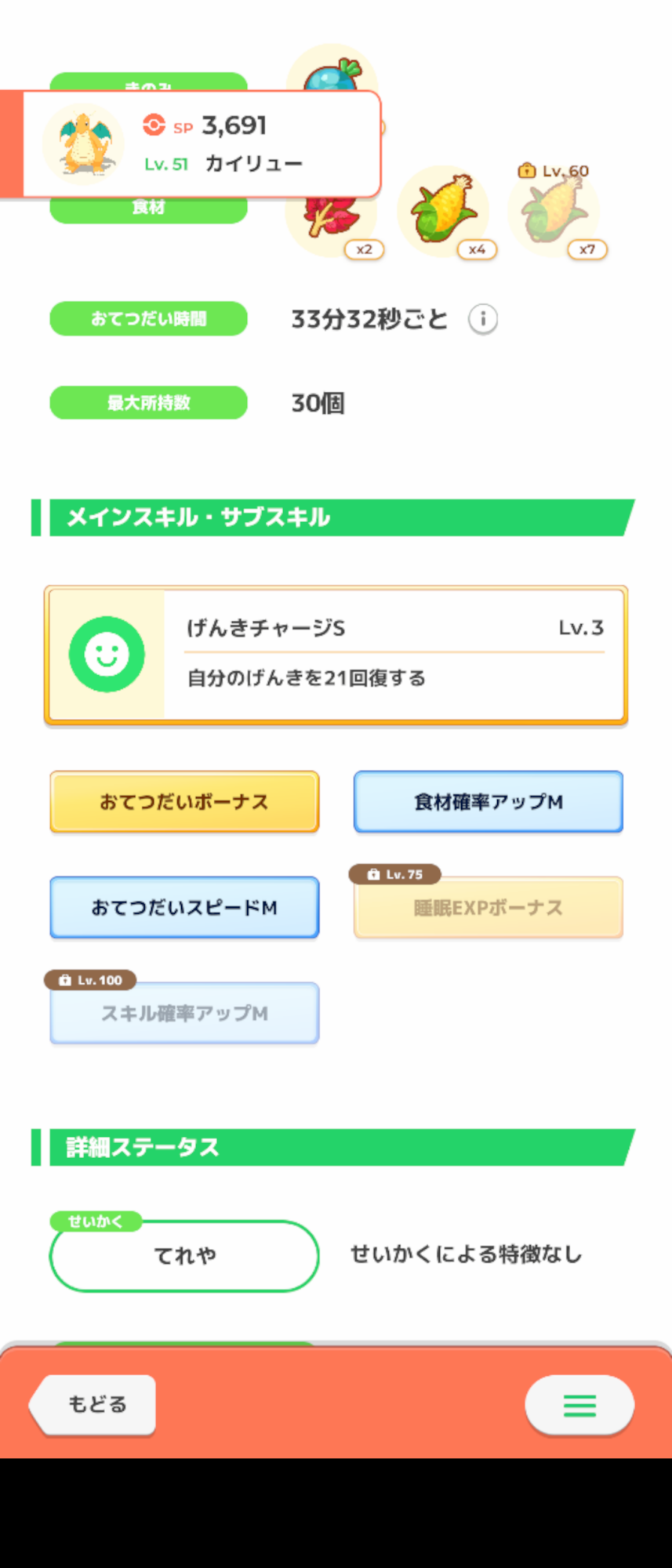This screenshot has width=672, height=1568.
Task: Tap the 最大所持数 green label
Action: pyautogui.click(x=148, y=402)
